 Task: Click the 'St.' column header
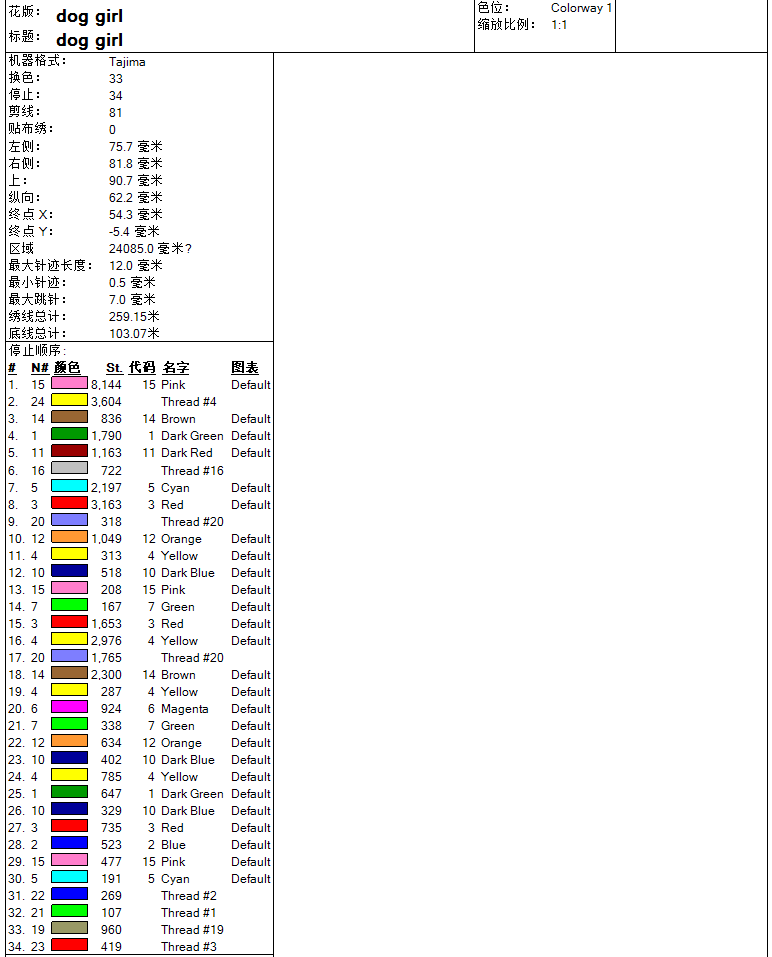tap(114, 367)
